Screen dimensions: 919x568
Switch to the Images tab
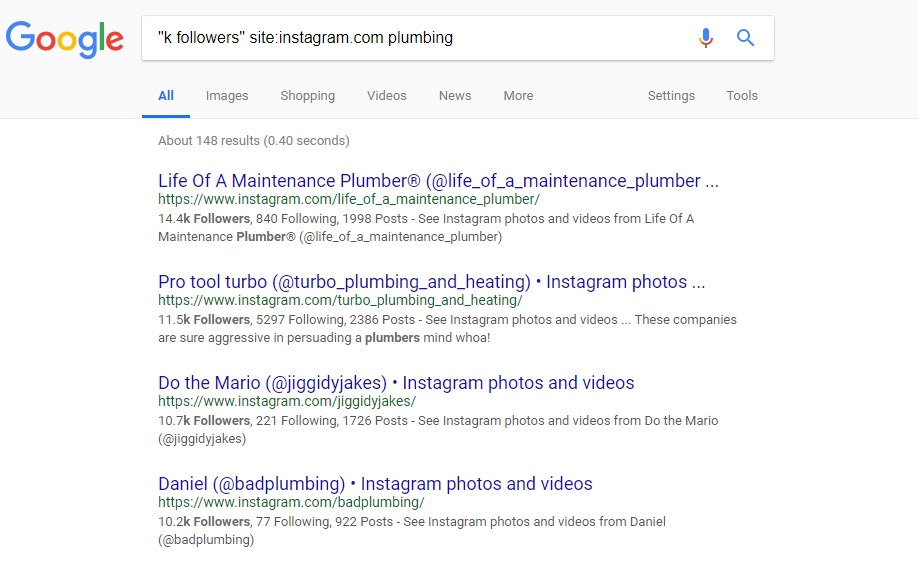click(x=227, y=96)
